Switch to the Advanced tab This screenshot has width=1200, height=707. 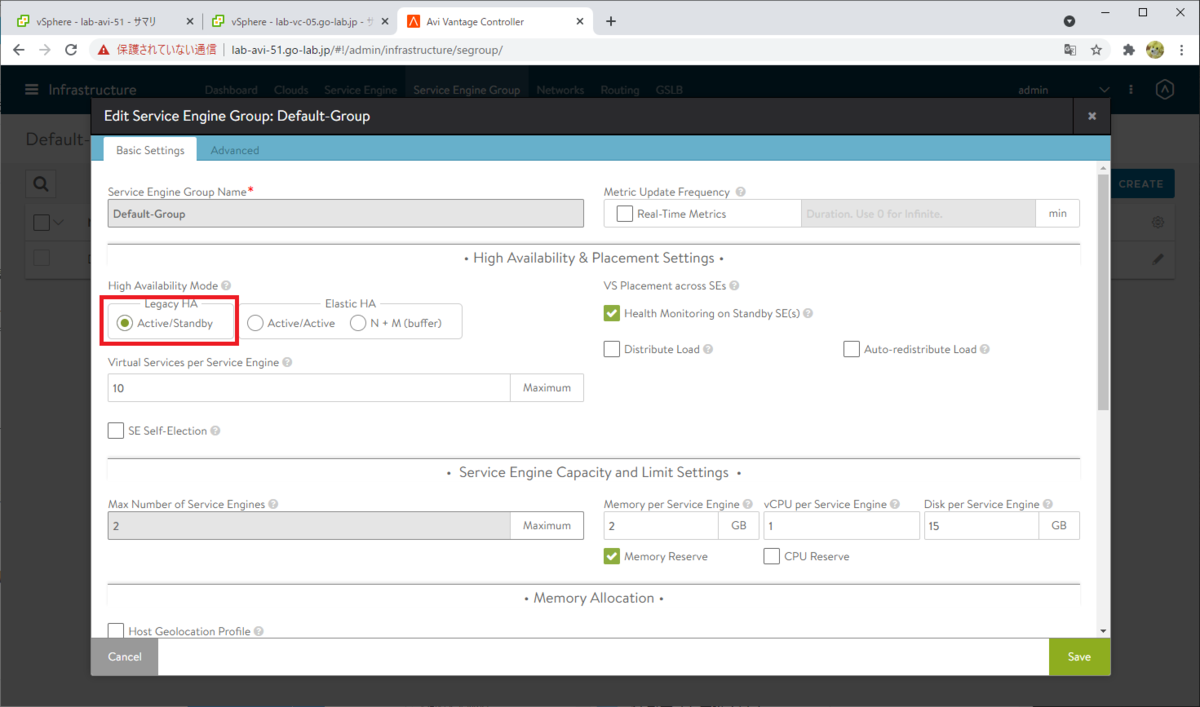click(x=235, y=150)
